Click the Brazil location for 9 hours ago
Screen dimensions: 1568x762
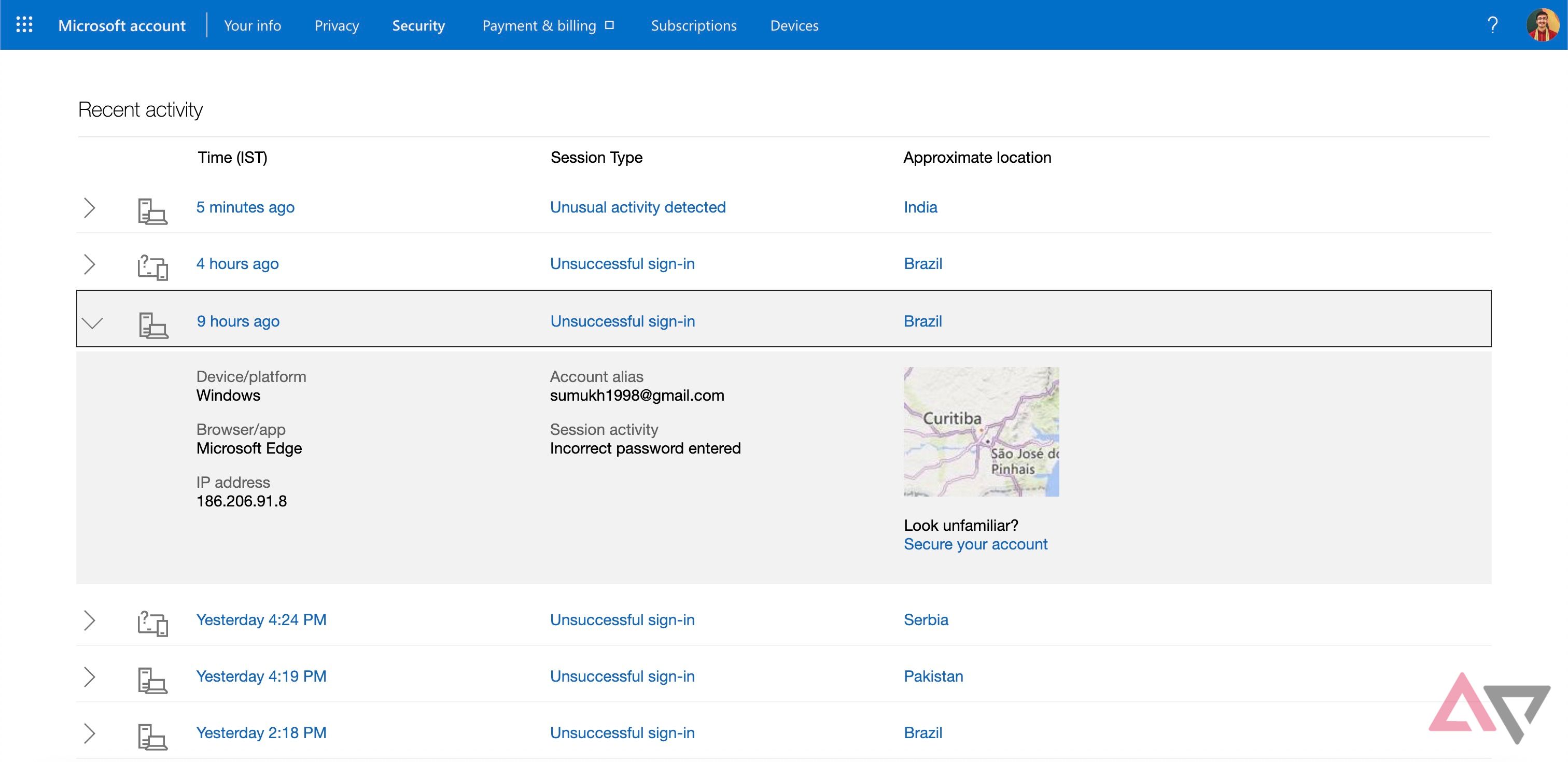click(x=923, y=321)
